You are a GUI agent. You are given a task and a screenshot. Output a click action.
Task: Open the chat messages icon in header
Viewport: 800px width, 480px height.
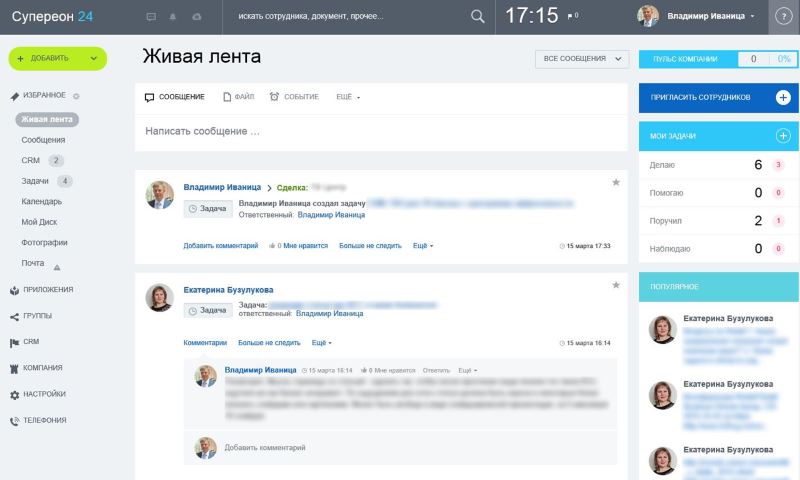[151, 17]
